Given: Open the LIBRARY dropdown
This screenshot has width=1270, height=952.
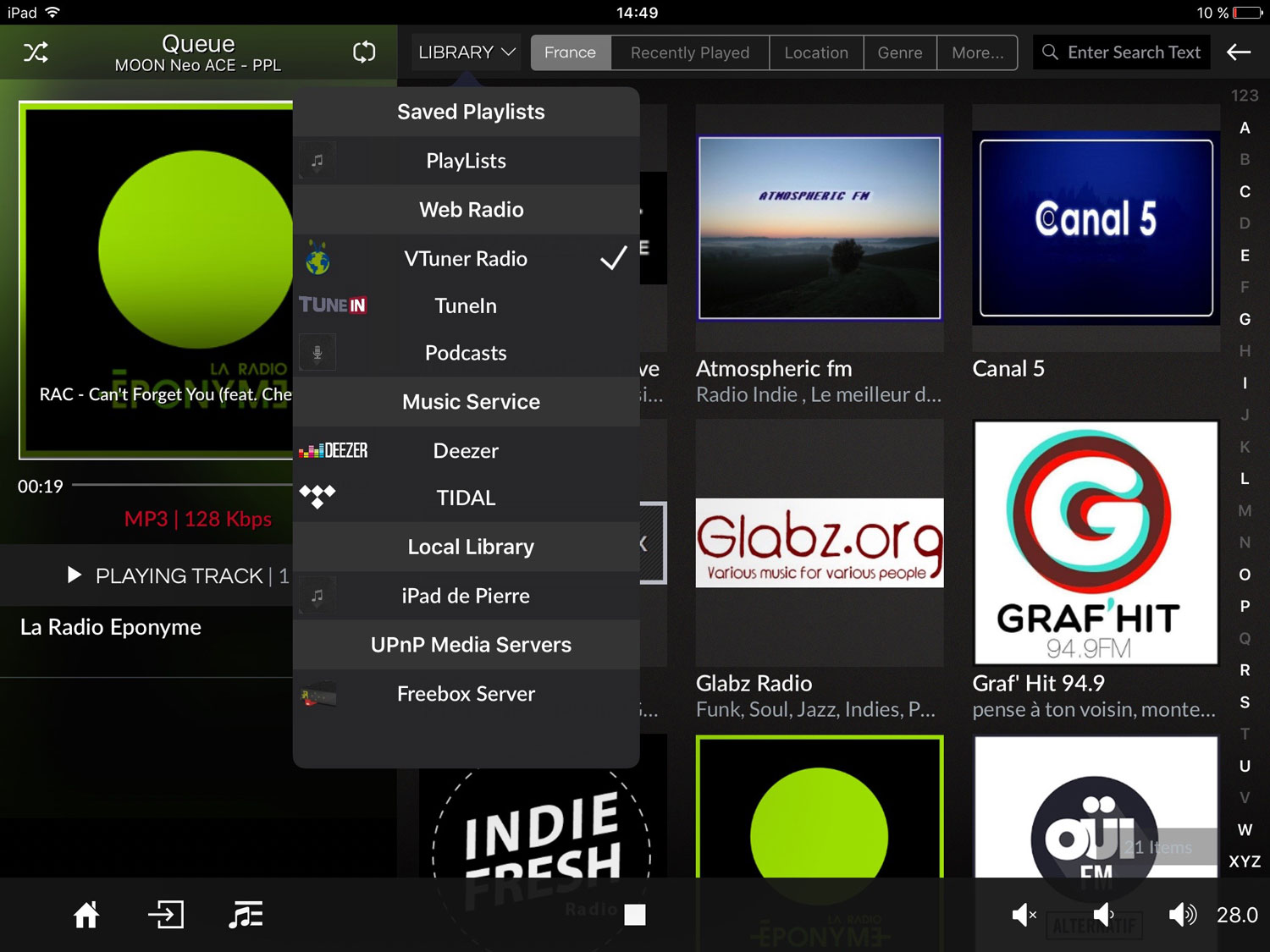Looking at the screenshot, I should 466,52.
